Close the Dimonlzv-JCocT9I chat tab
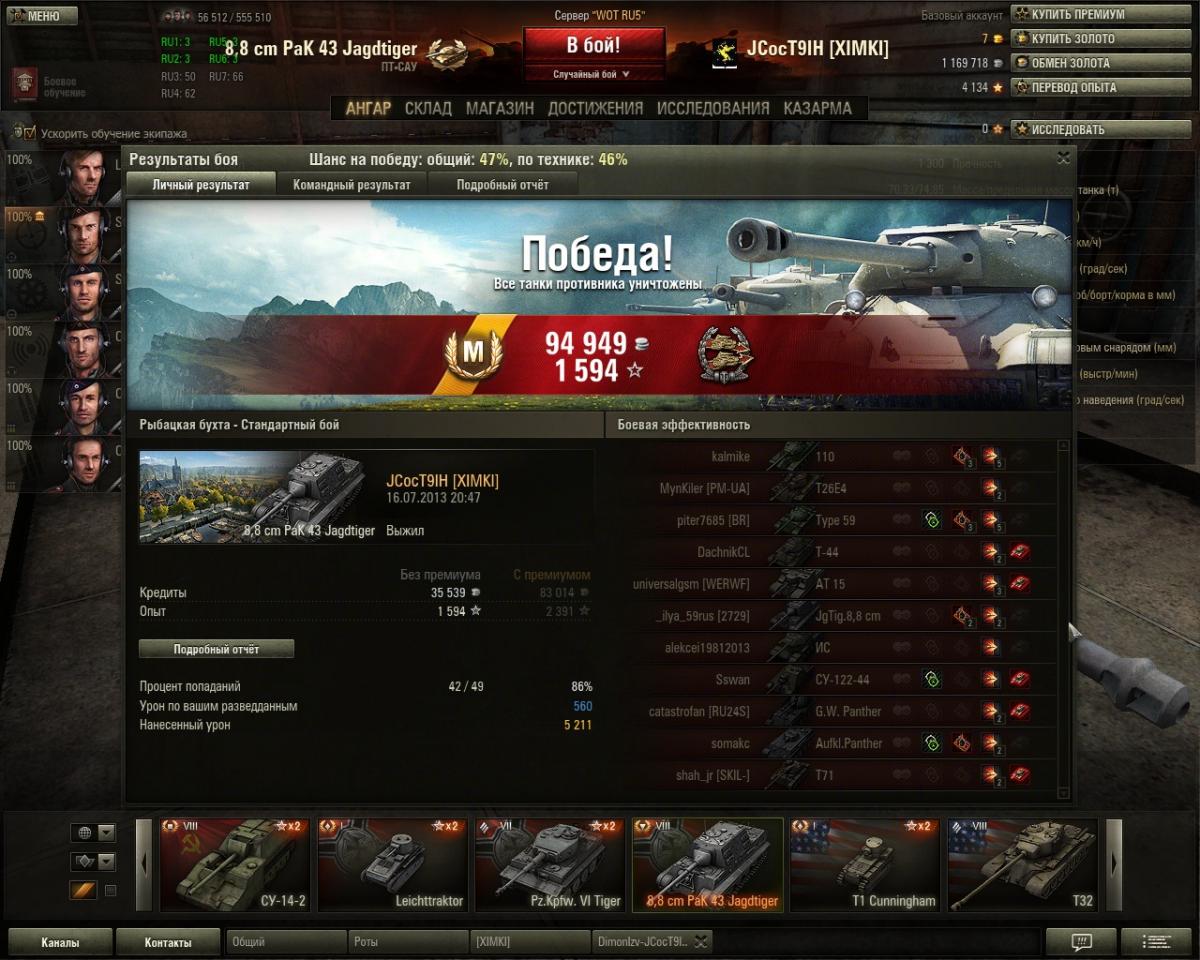Image resolution: width=1200 pixels, height=960 pixels. pos(701,941)
